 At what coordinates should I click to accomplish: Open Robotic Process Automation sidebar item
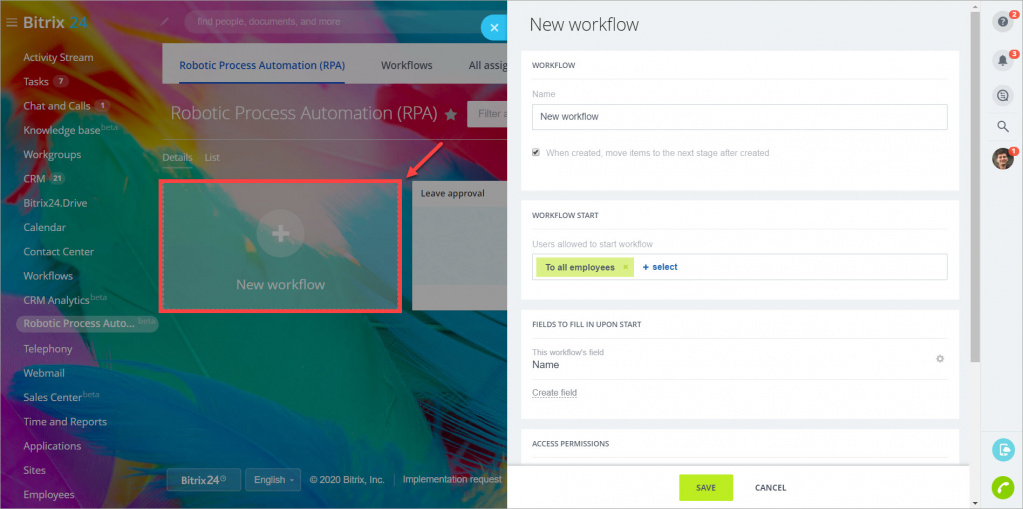(87, 324)
